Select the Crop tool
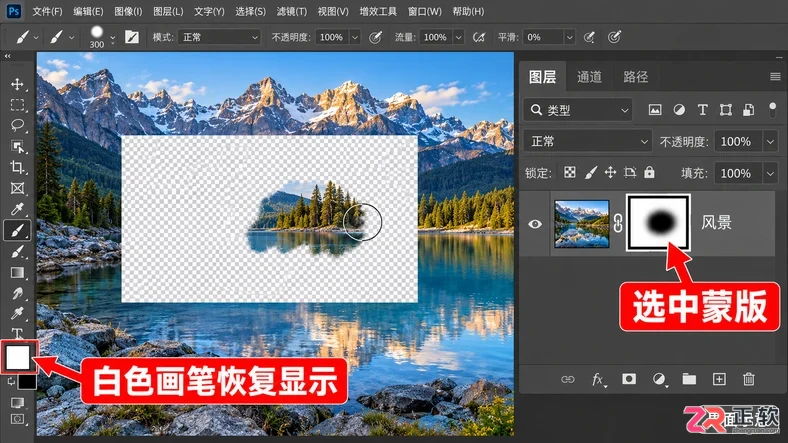This screenshot has width=788, height=443. (17, 167)
